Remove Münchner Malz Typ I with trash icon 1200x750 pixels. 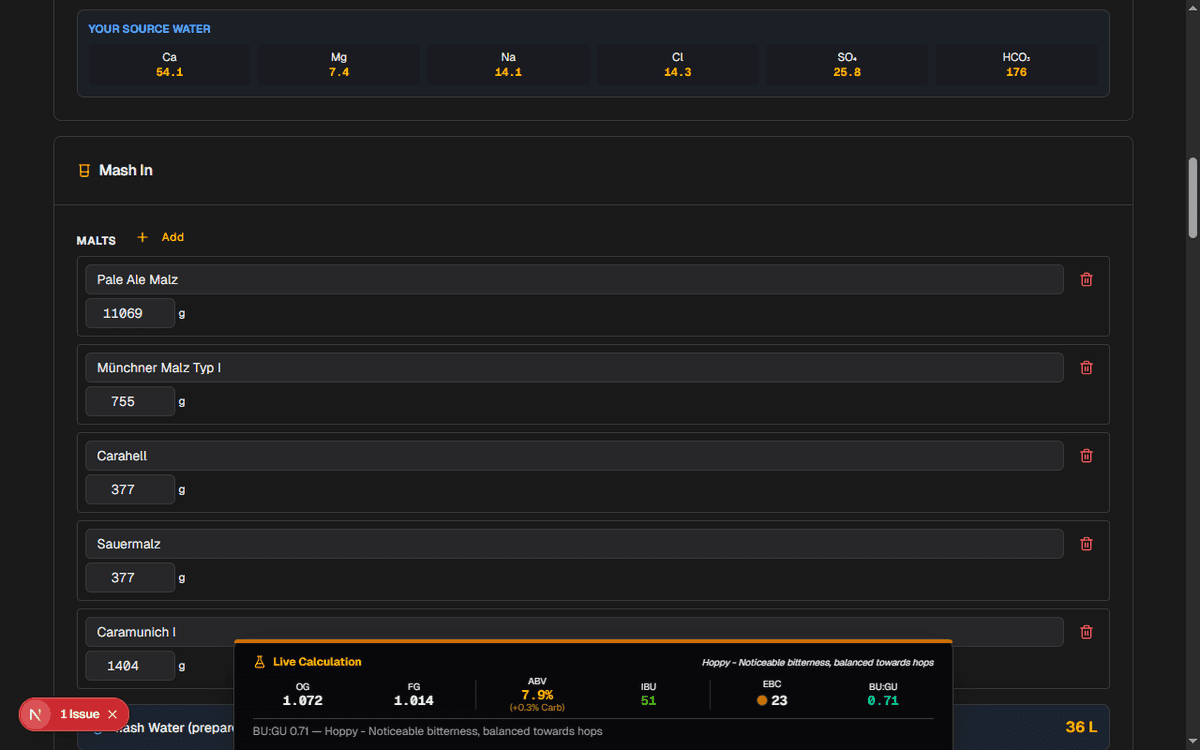click(x=1086, y=368)
